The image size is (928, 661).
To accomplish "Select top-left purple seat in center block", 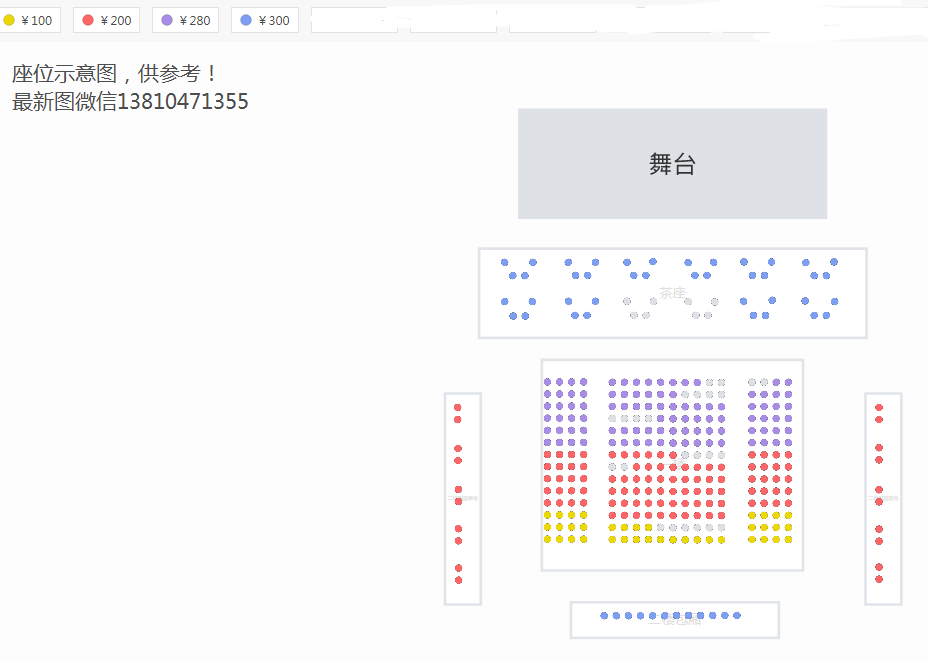I will click(612, 382).
